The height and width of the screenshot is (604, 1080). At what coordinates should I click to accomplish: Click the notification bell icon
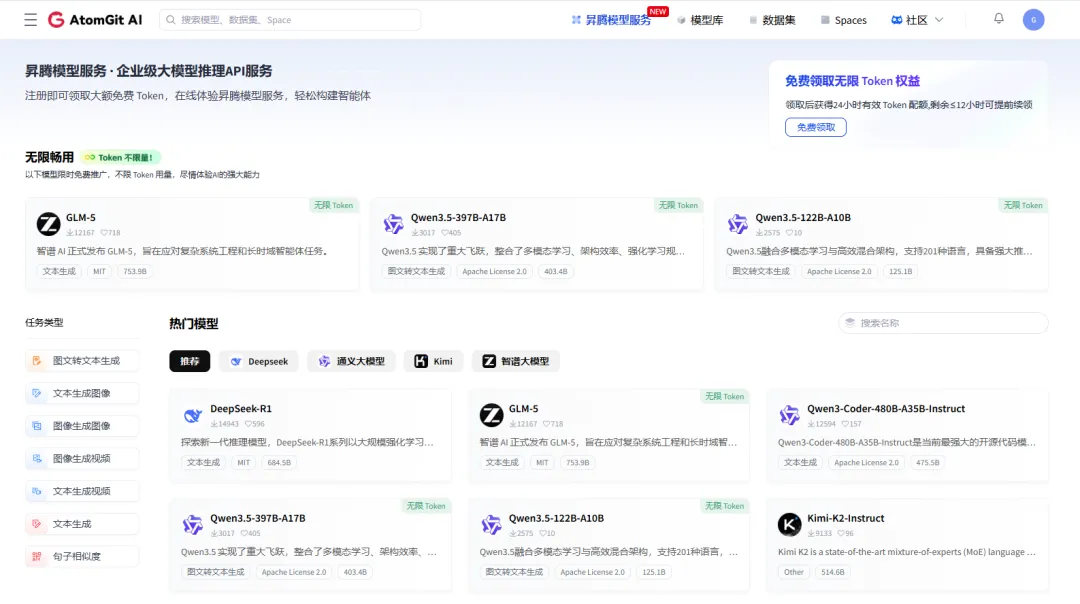point(999,19)
